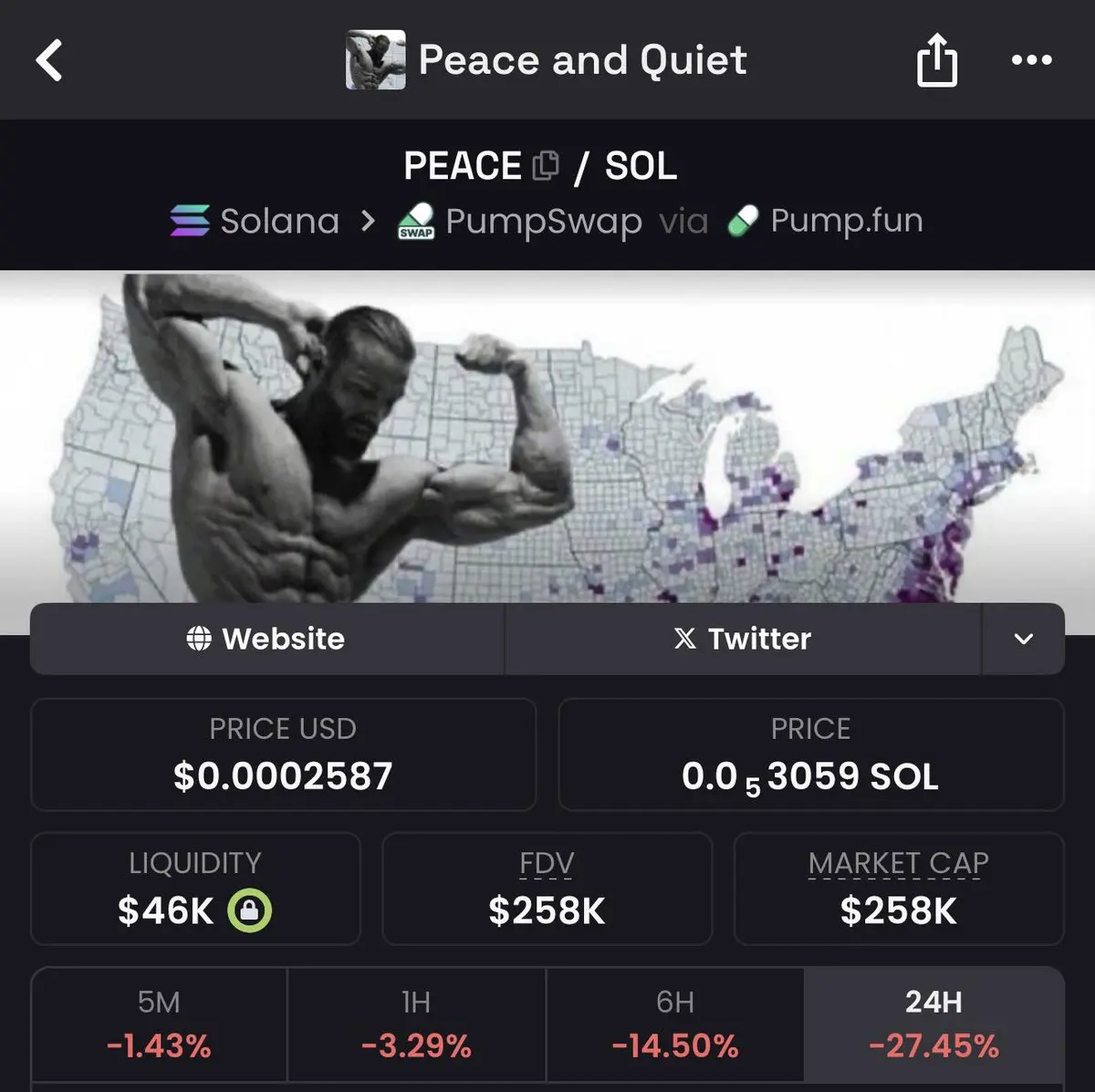Open the three-dots more options menu
The image size is (1095, 1092).
click(x=1032, y=60)
